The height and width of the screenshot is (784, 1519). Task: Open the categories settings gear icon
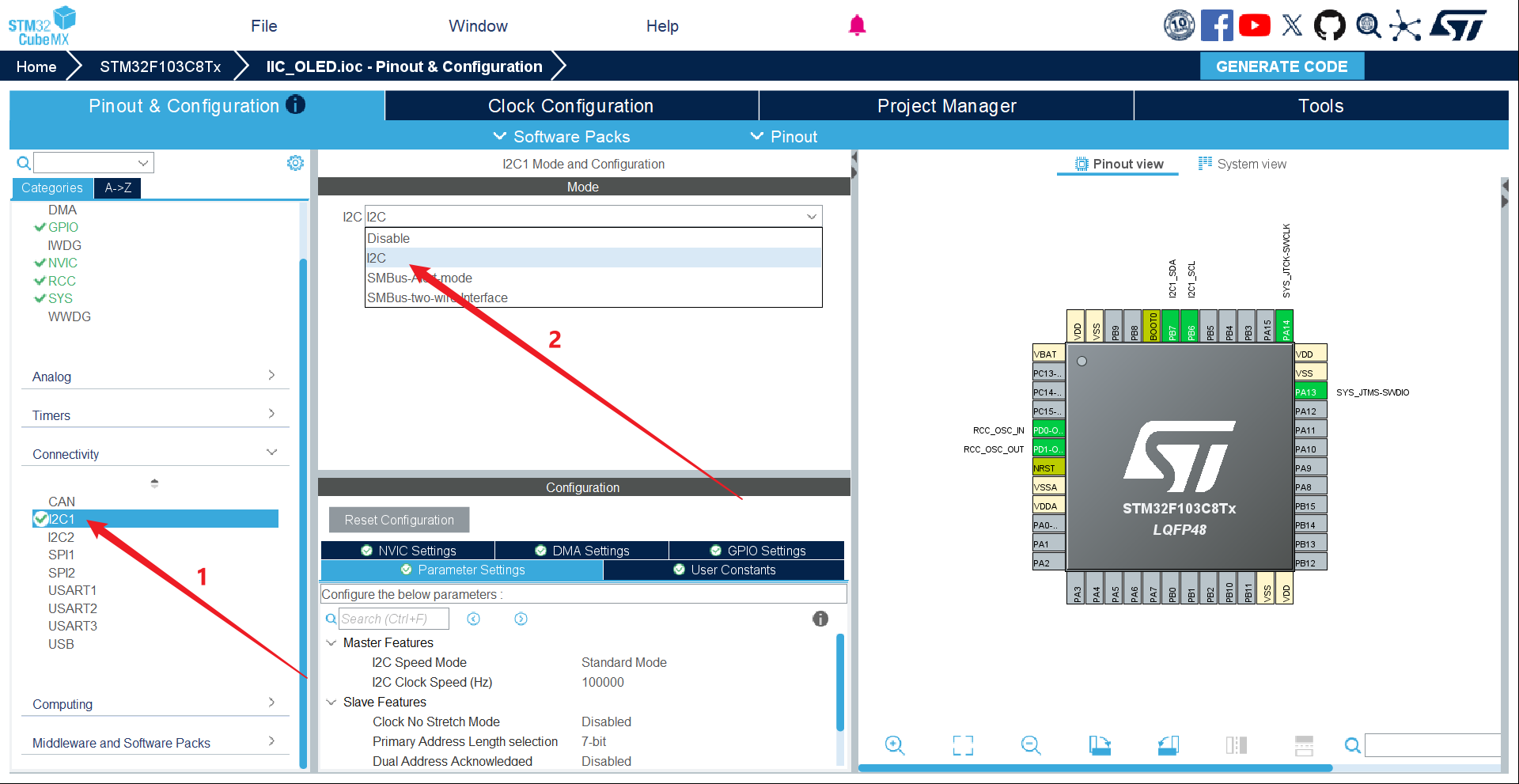(295, 163)
